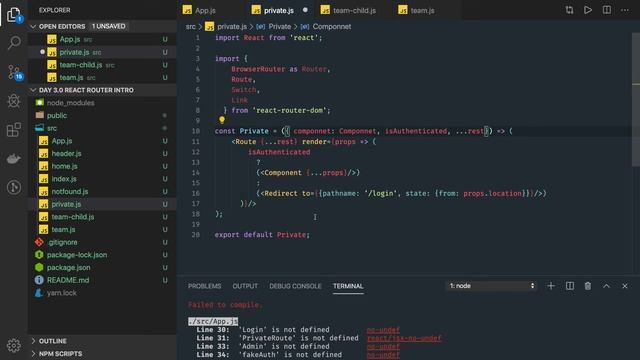640x360 pixels.
Task: Switch to the App.js editor tab
Action: tap(205, 10)
